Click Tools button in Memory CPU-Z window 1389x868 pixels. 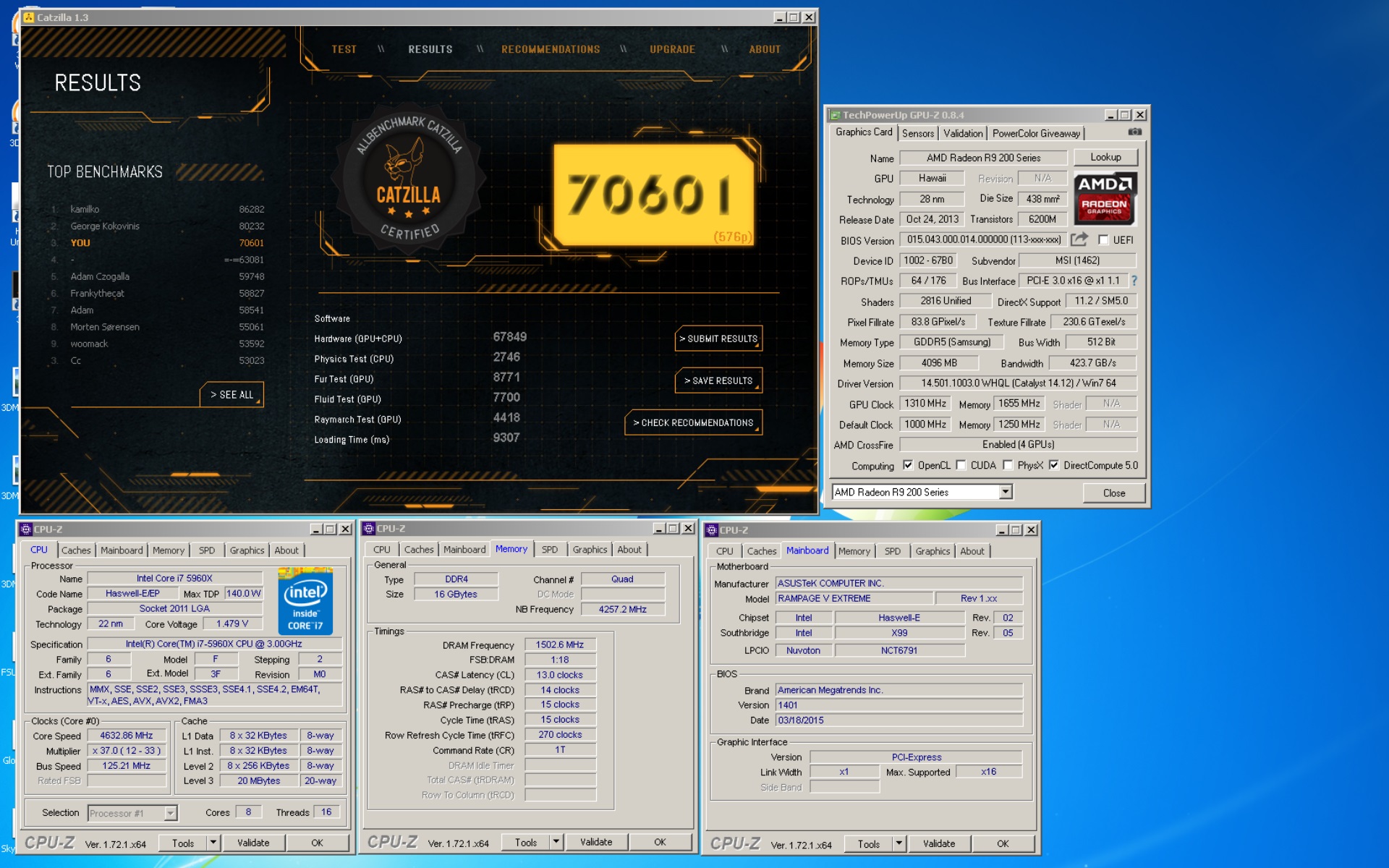pyautogui.click(x=526, y=842)
